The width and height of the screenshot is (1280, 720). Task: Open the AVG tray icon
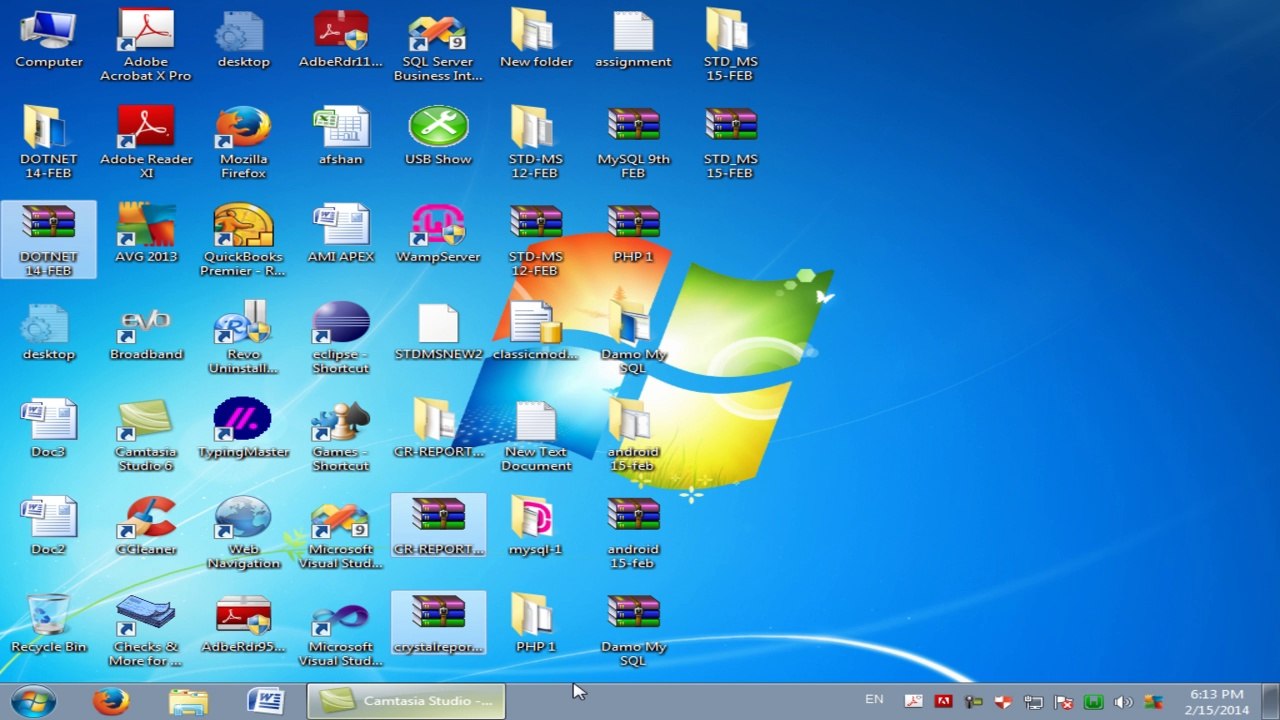[1153, 702]
